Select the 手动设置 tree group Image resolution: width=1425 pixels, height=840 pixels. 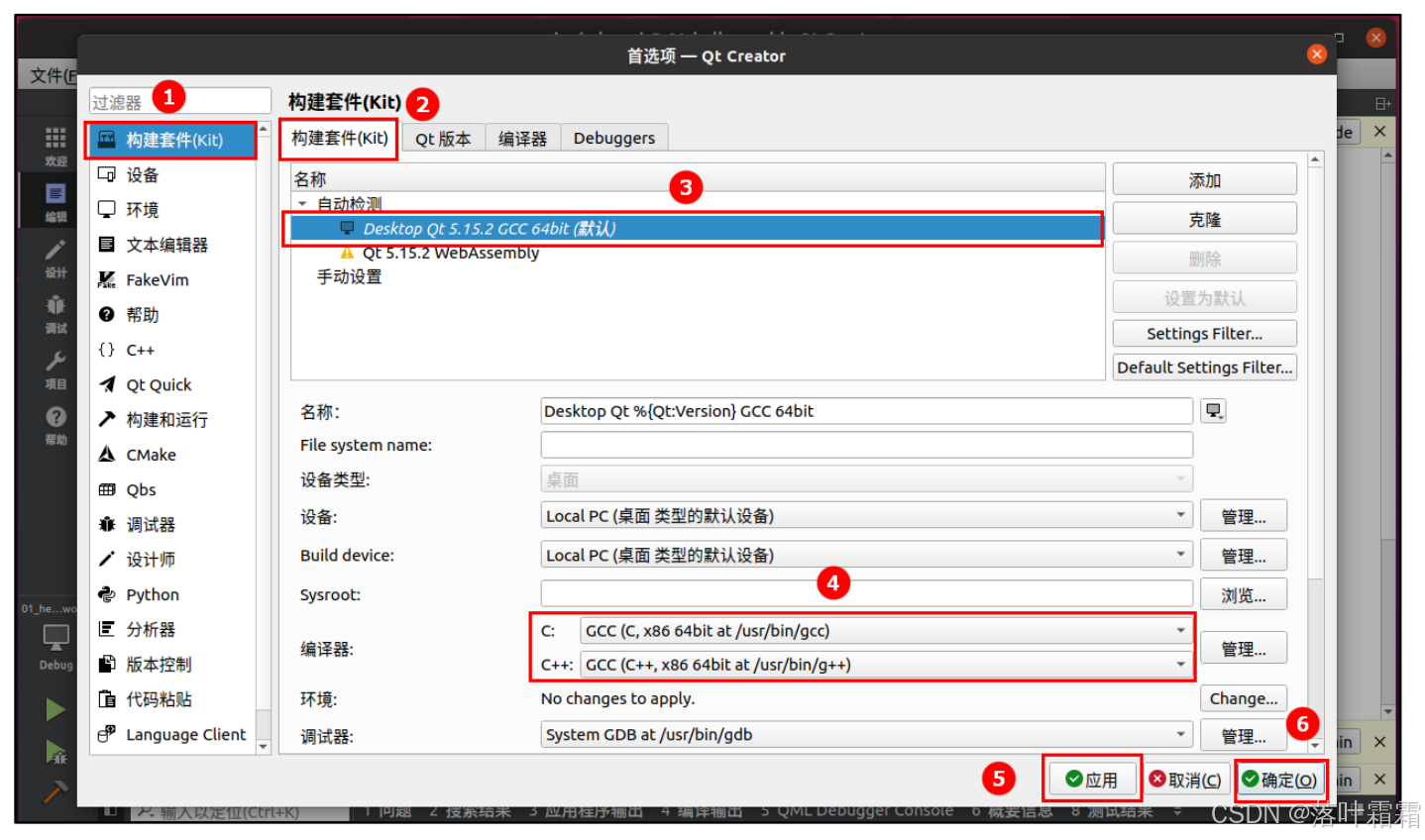(349, 277)
